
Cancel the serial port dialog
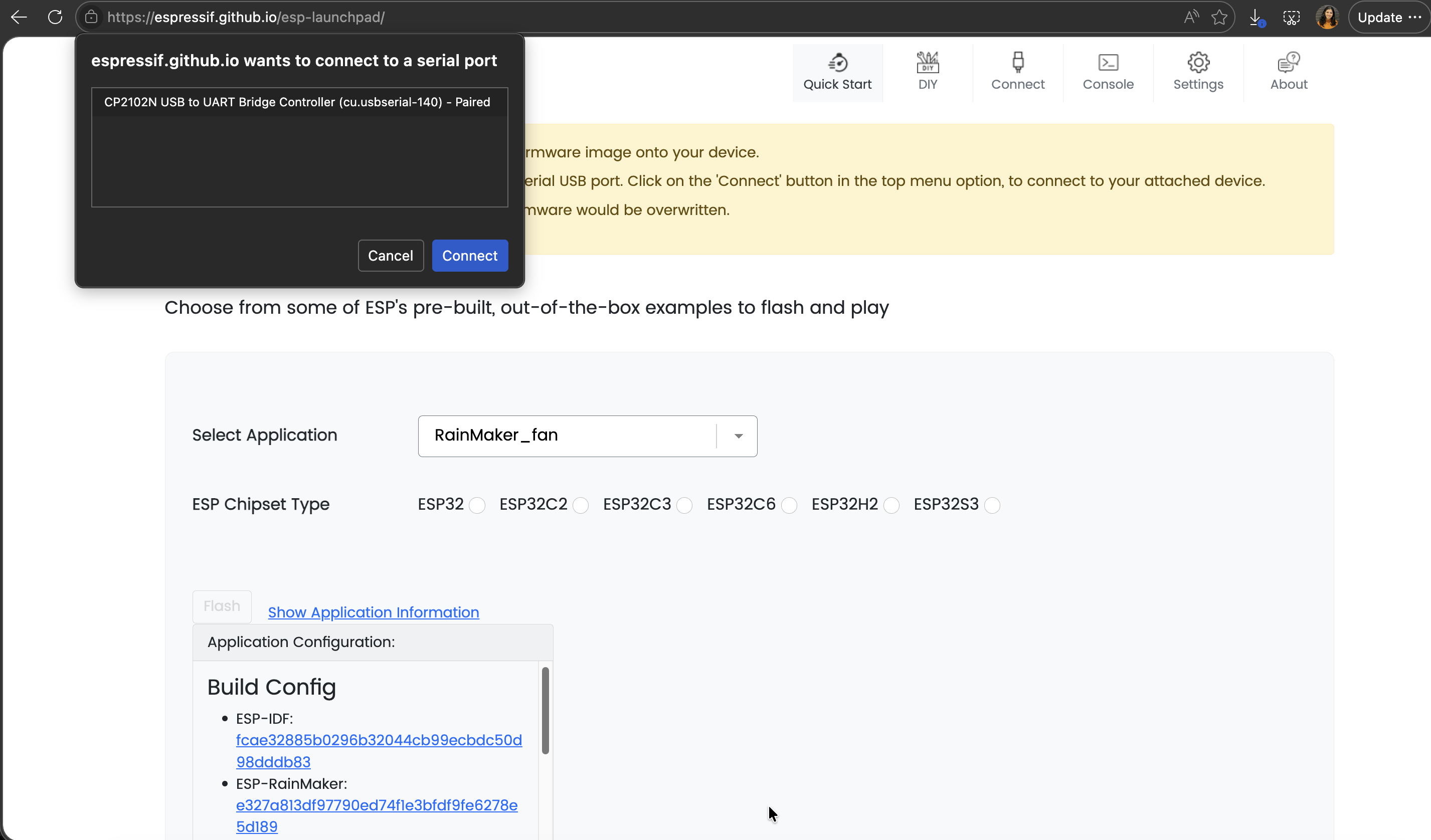390,256
